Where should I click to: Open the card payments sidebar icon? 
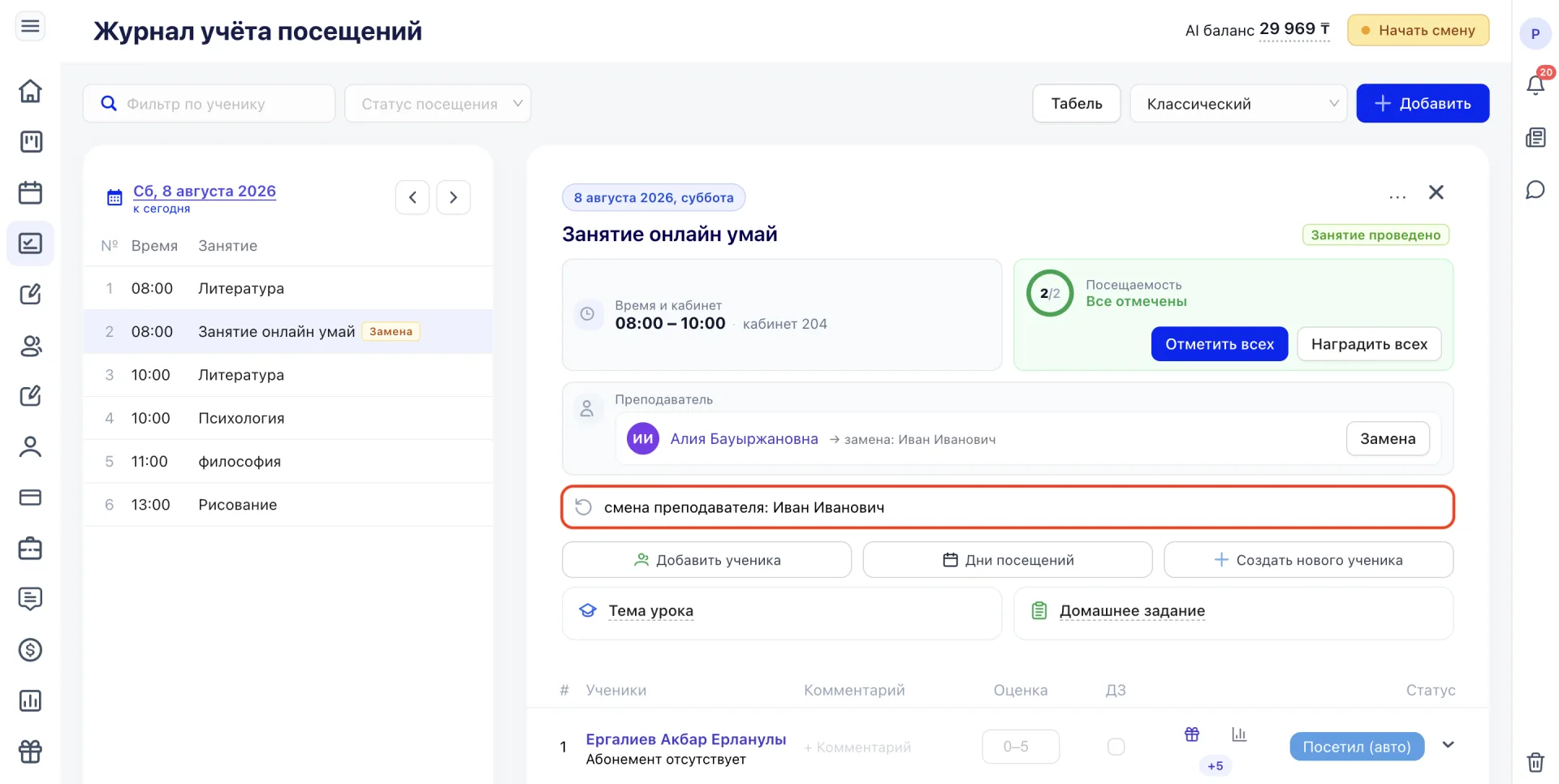click(x=30, y=498)
